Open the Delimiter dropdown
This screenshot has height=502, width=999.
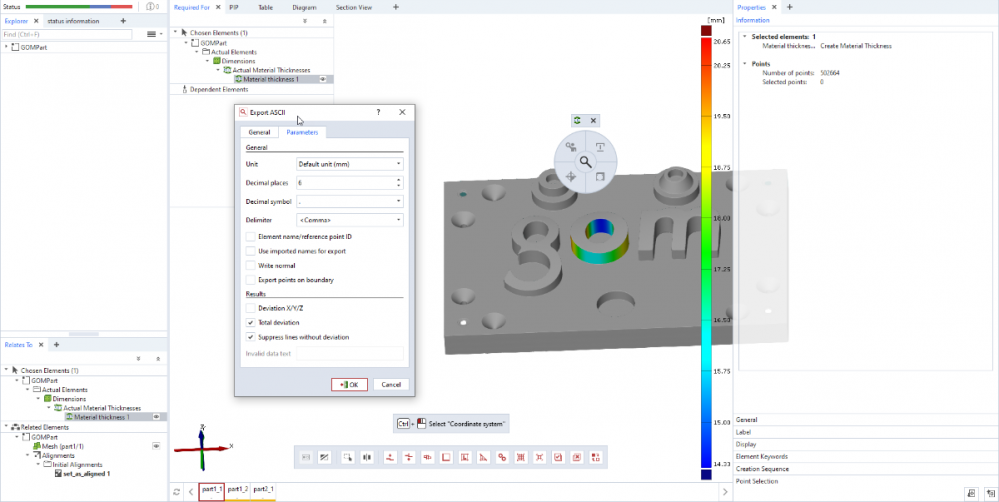click(349, 220)
